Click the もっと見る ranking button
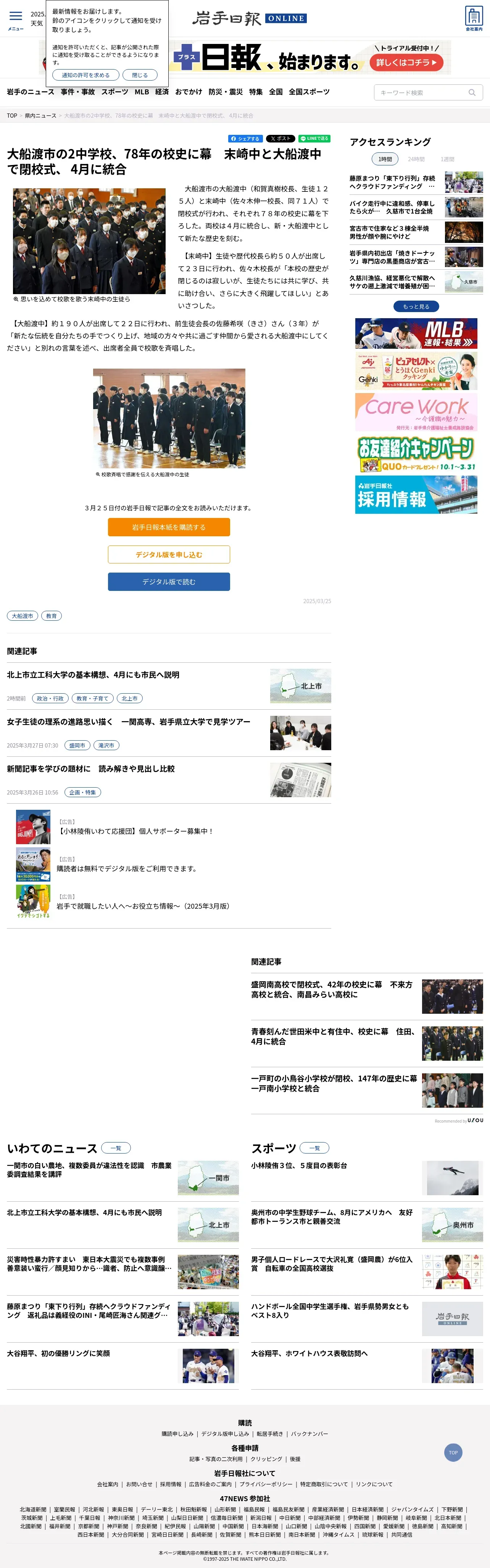This screenshot has height=1568, width=490. point(416,306)
